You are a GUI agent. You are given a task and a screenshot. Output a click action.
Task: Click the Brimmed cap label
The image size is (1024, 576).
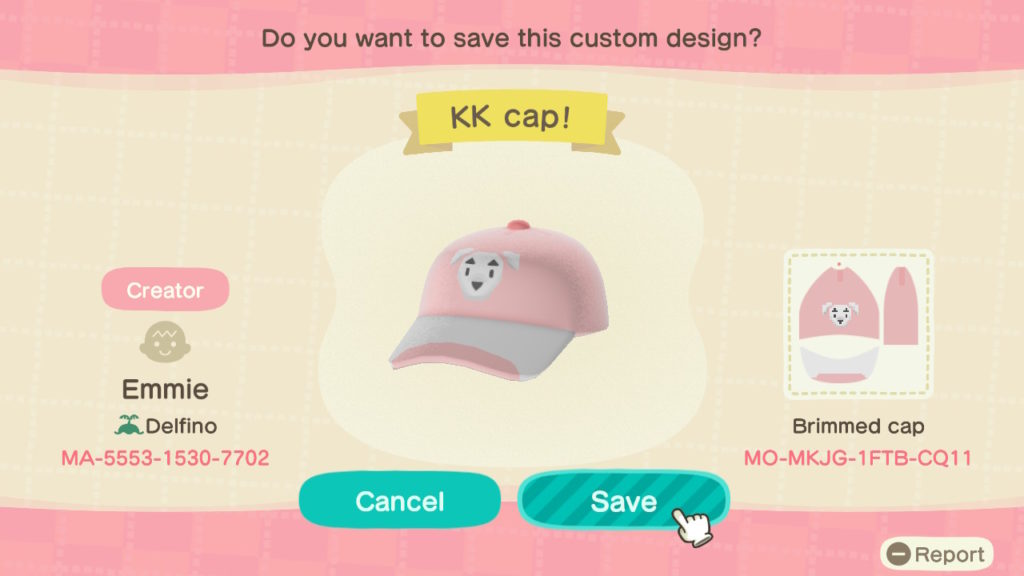coord(858,426)
